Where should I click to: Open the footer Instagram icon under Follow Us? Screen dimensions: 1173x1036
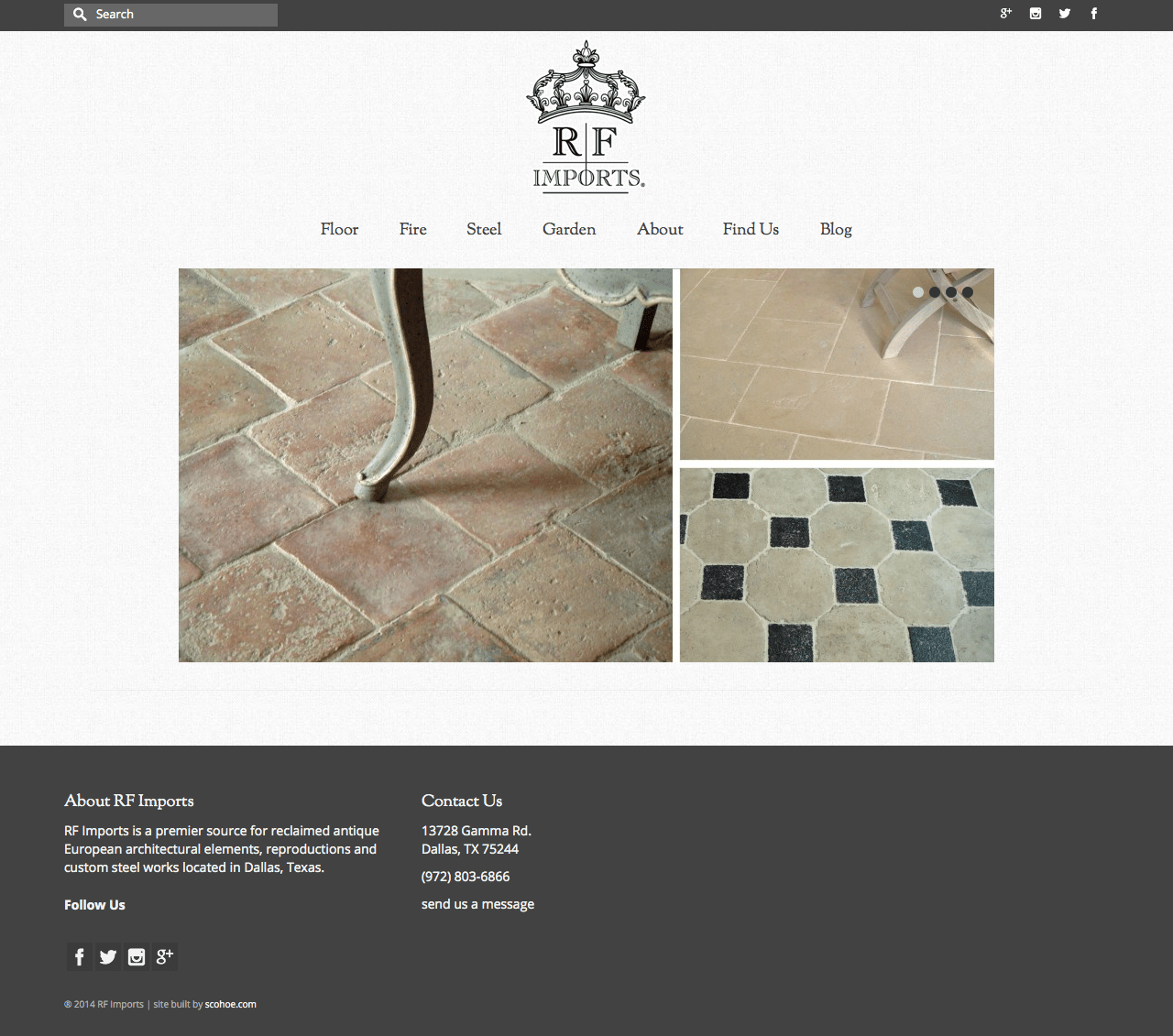pos(137,956)
